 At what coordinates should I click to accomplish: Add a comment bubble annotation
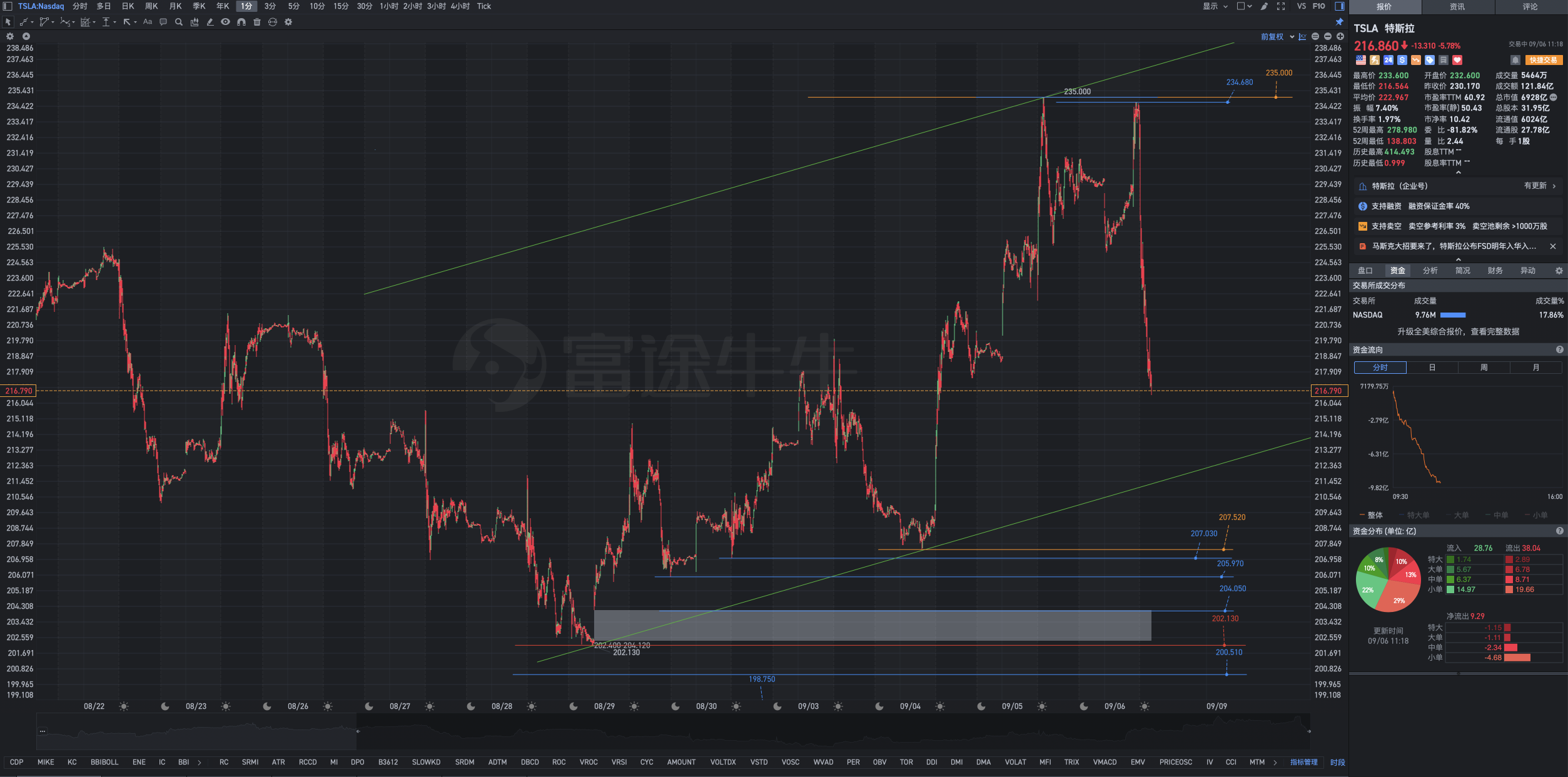click(x=163, y=22)
